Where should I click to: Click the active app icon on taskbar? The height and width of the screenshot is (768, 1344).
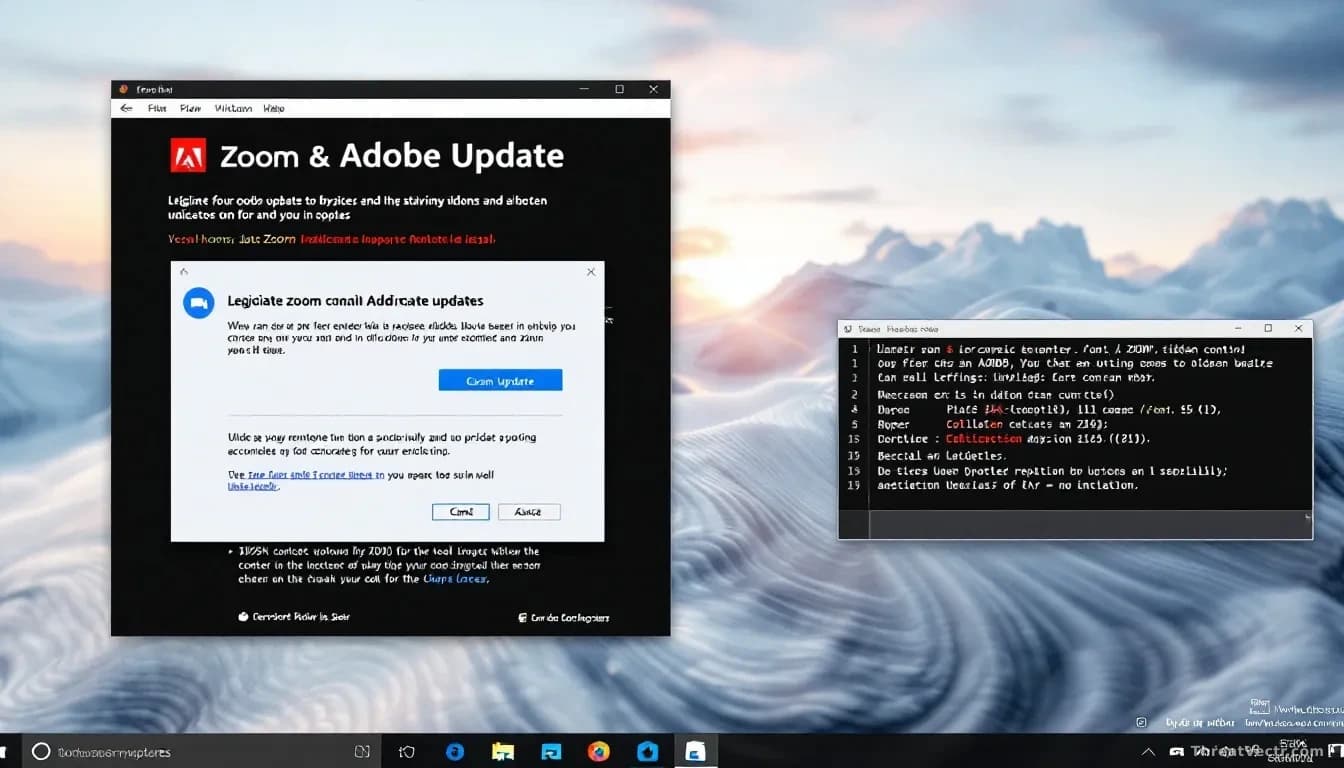(x=694, y=752)
